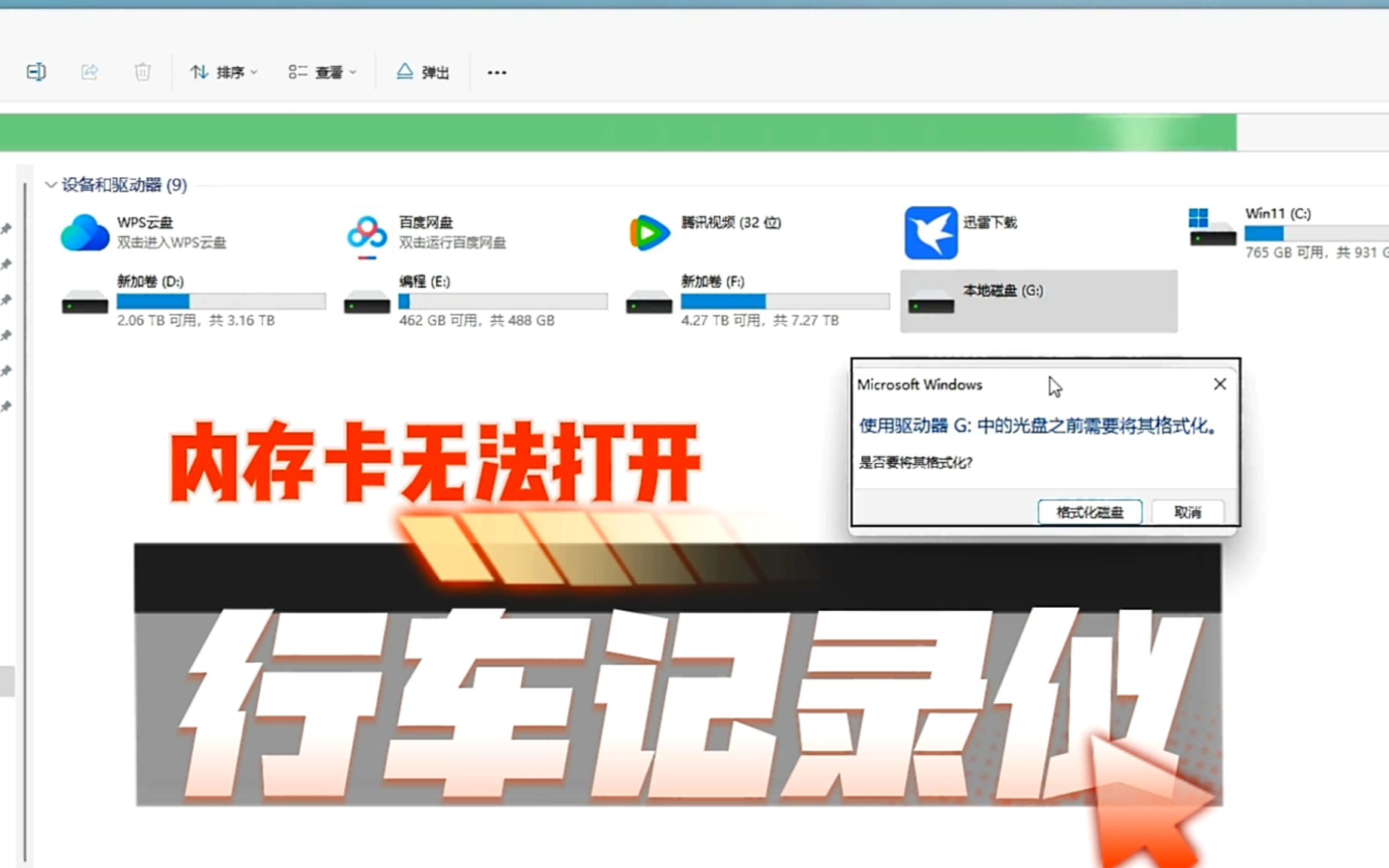1389x868 pixels.
Task: Click the F: drive capacity bar
Action: click(x=785, y=302)
